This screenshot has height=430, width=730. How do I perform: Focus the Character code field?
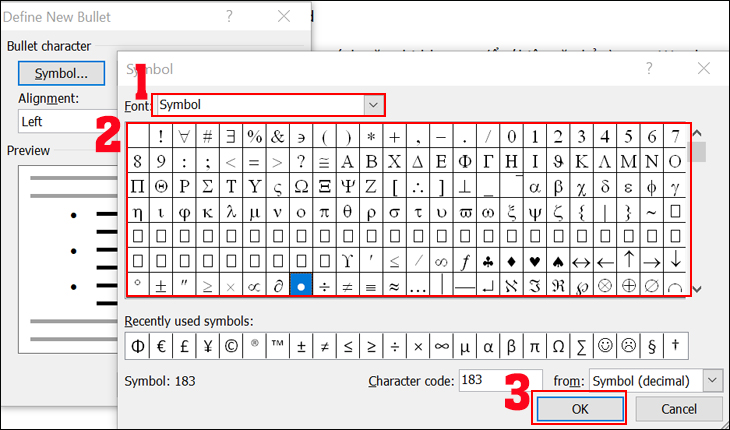500,381
